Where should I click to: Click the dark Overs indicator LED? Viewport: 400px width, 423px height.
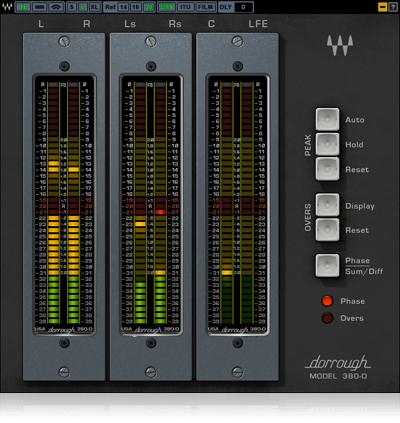point(327,318)
